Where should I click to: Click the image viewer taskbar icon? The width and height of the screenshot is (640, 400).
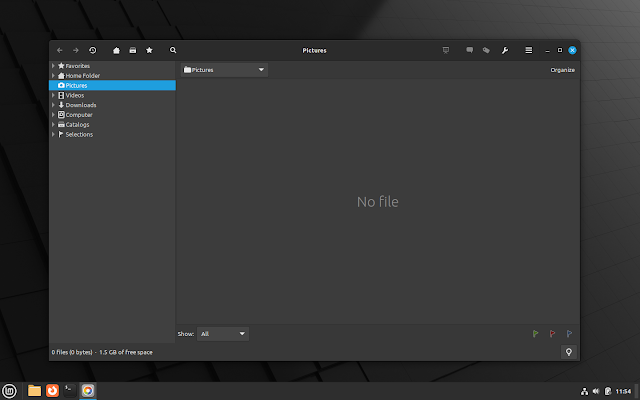pyautogui.click(x=87, y=391)
